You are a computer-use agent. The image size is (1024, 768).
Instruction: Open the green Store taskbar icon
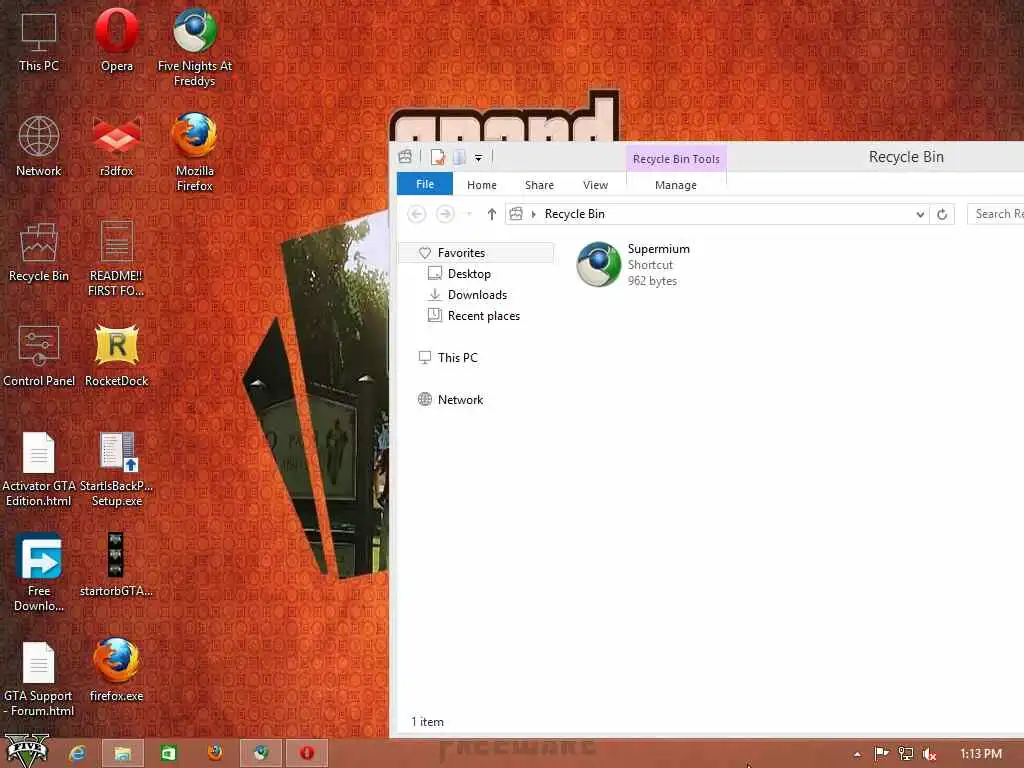(x=168, y=754)
